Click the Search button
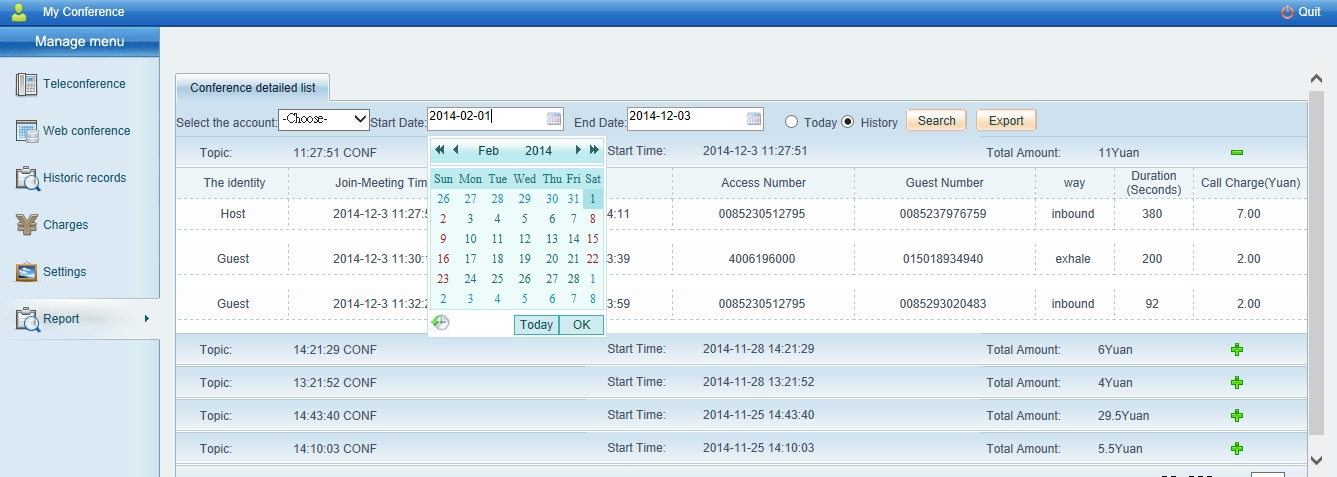 [x=937, y=121]
